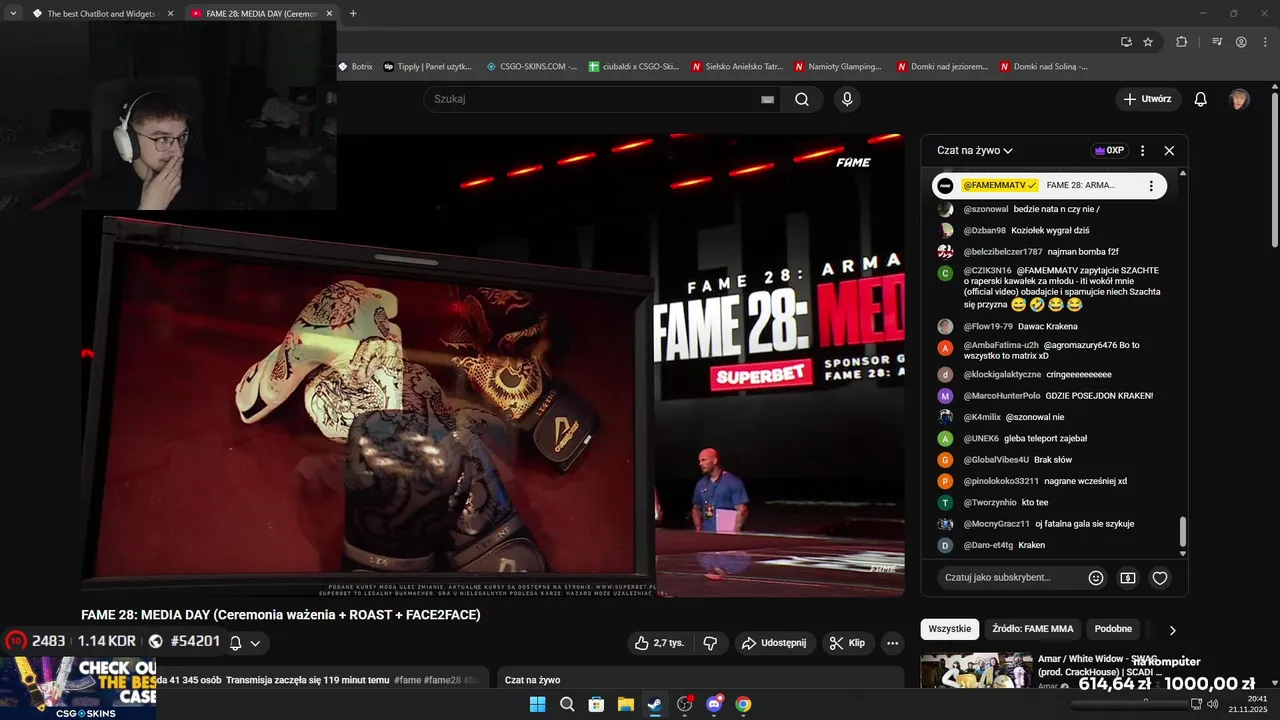Open a new browser tab

[x=353, y=14]
